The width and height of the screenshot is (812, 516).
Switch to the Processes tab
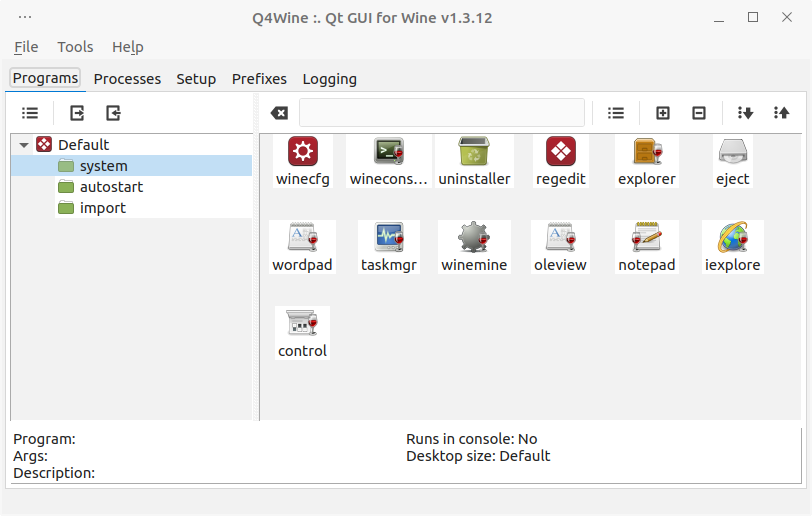click(x=127, y=79)
